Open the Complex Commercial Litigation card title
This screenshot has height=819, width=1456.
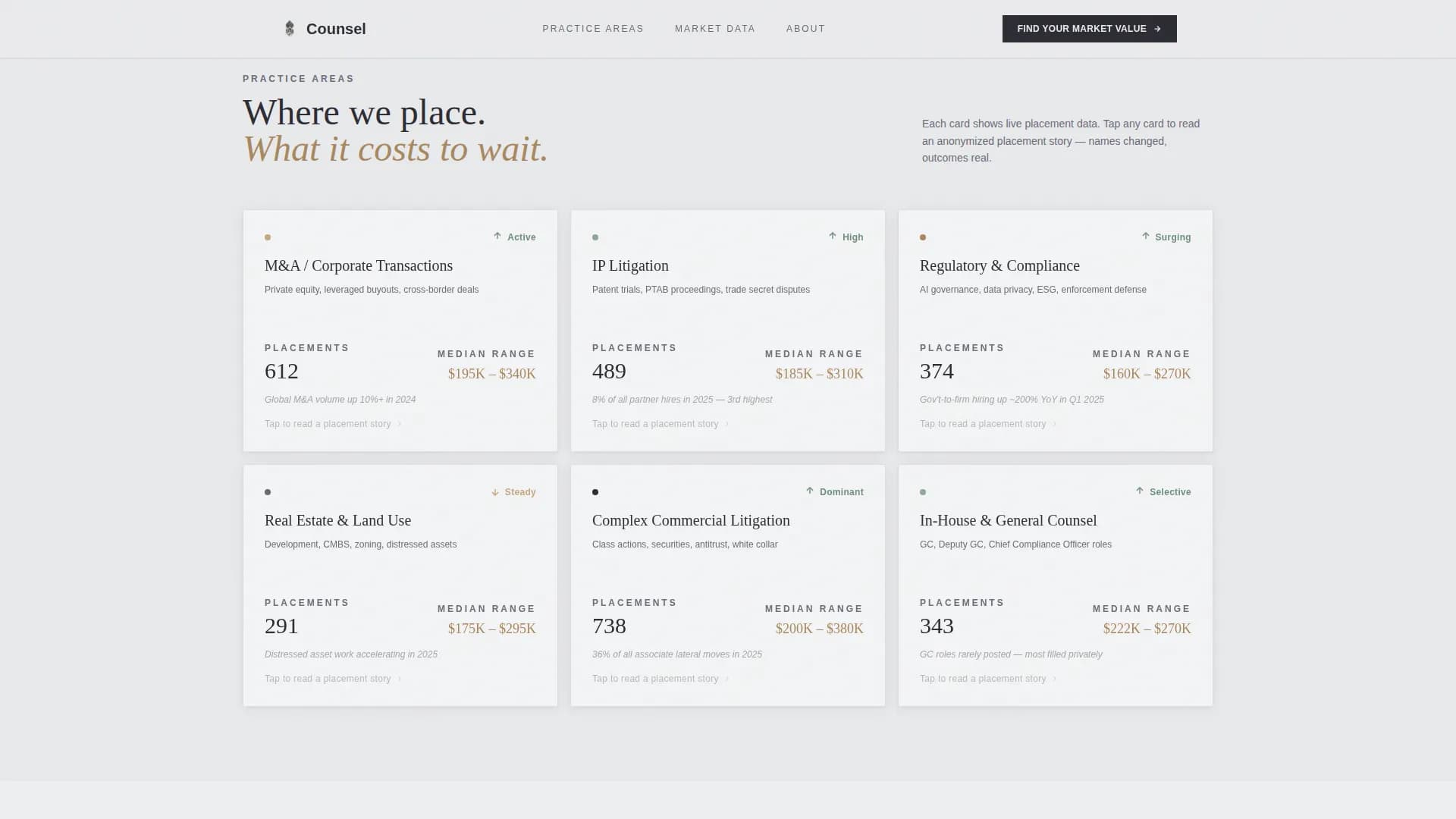point(691,520)
